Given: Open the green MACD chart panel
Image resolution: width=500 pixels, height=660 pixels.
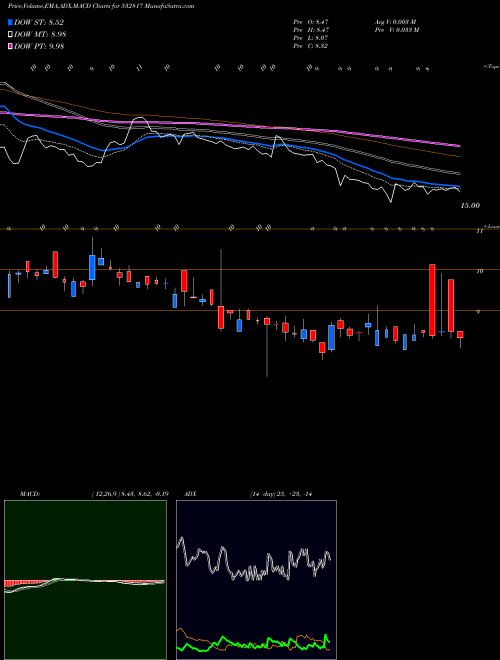Looking at the screenshot, I should (x=85, y=580).
